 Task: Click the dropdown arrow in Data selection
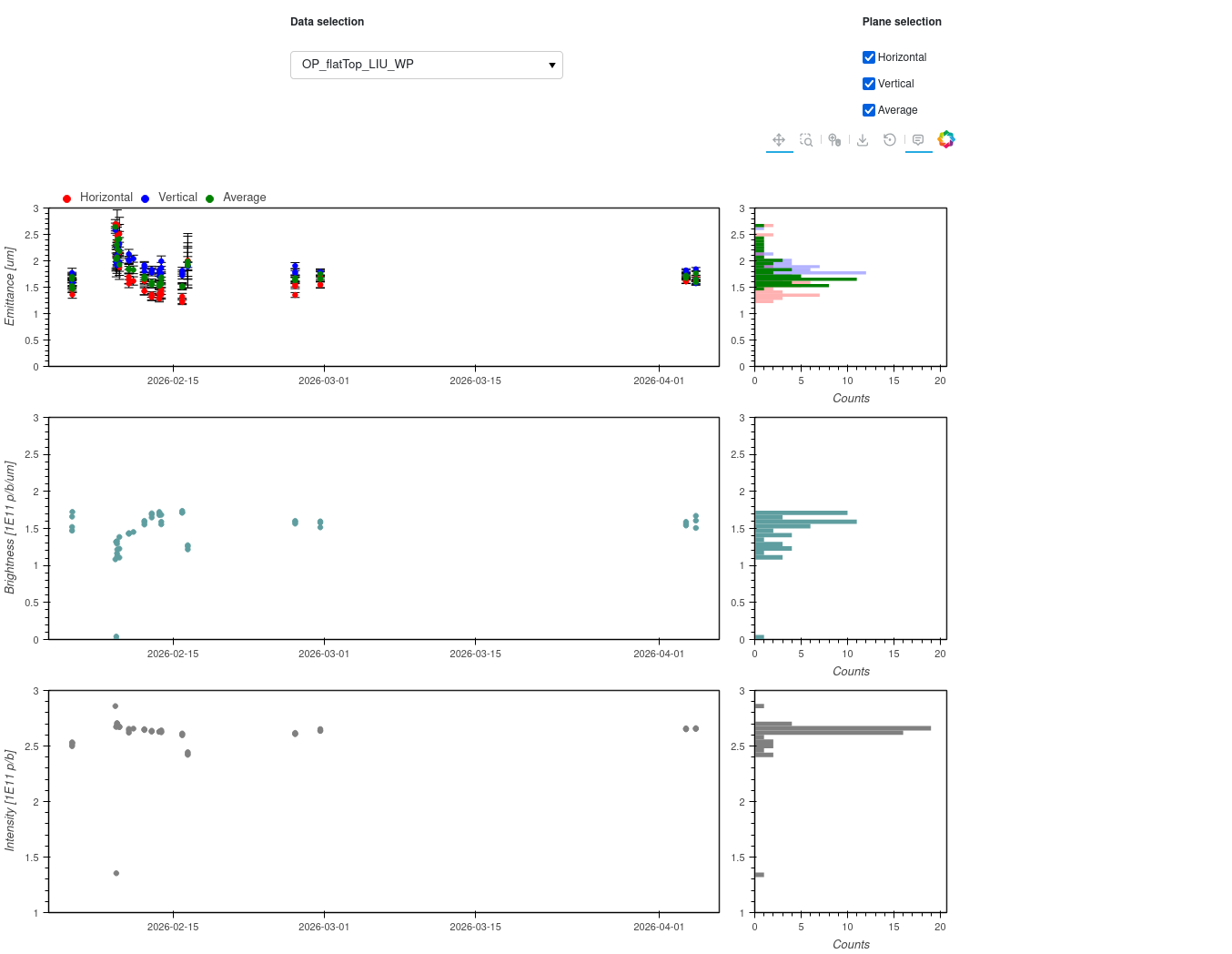tap(551, 66)
